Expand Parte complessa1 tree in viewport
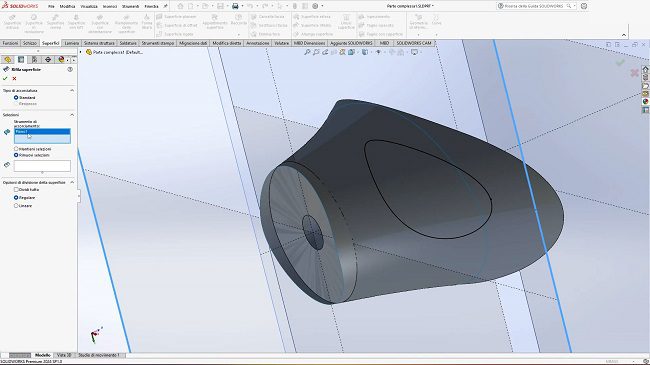The height and width of the screenshot is (365, 650). click(81, 52)
